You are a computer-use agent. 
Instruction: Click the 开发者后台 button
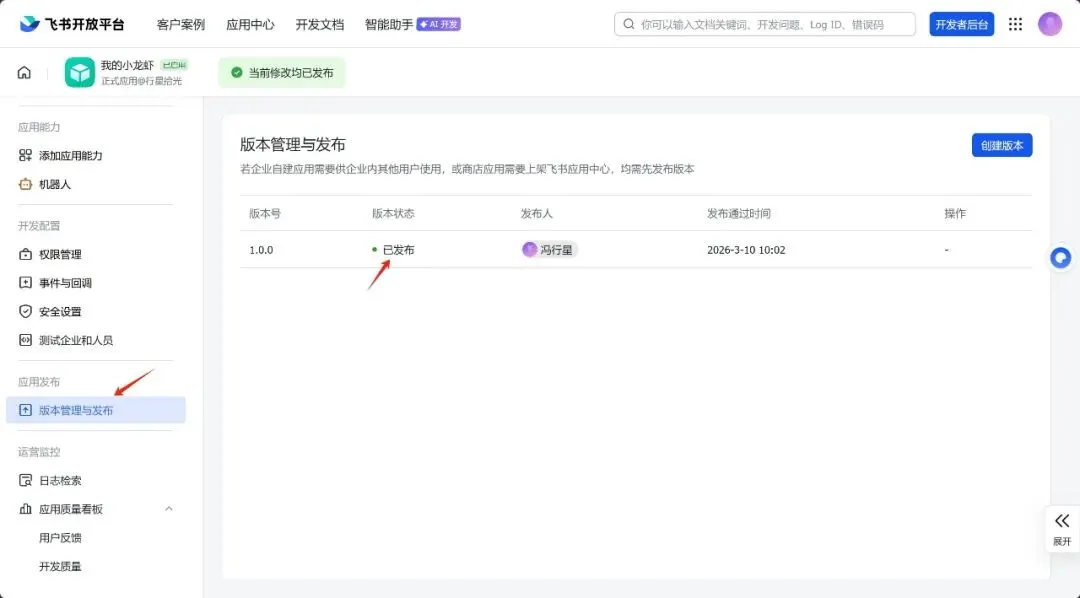pos(962,24)
